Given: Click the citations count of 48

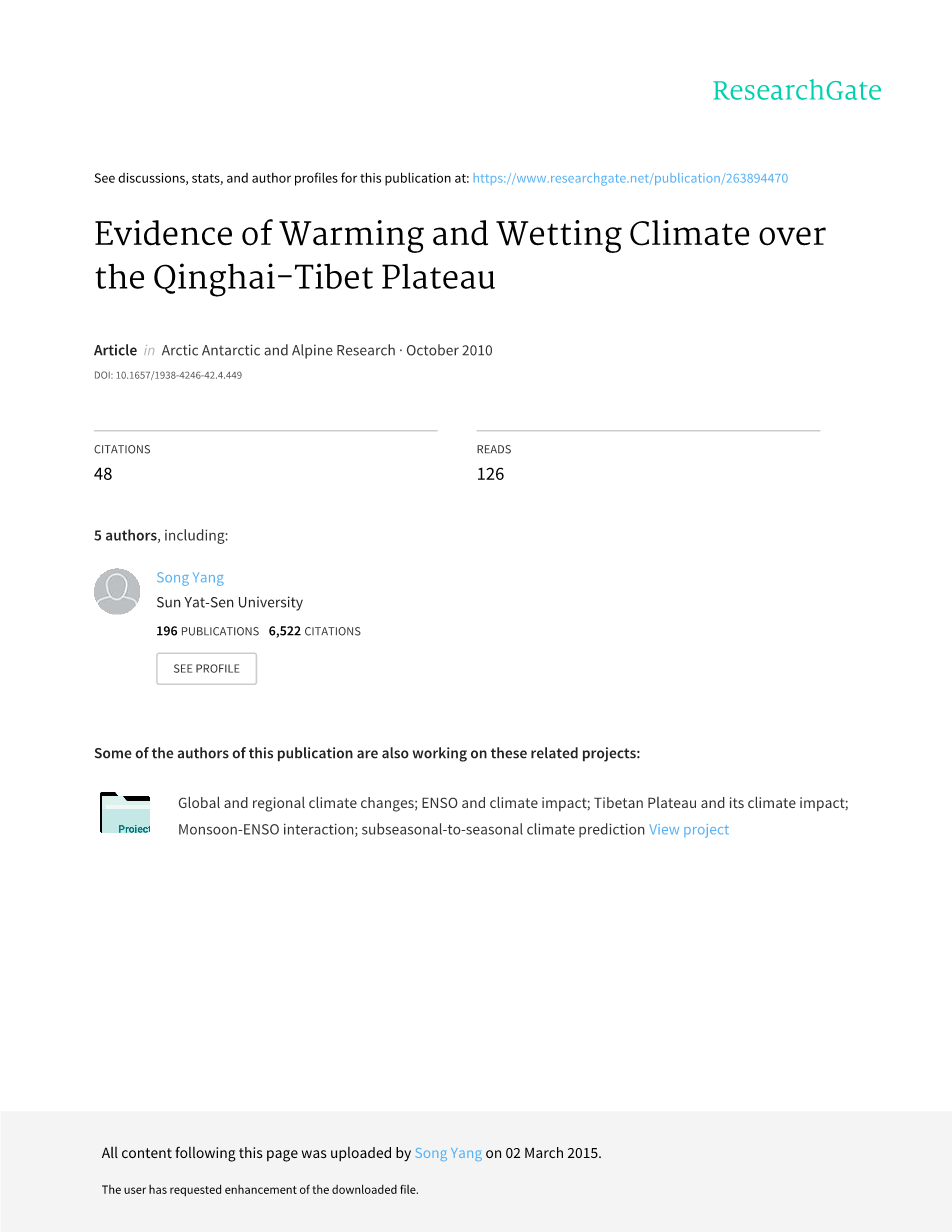Looking at the screenshot, I should click(x=103, y=474).
